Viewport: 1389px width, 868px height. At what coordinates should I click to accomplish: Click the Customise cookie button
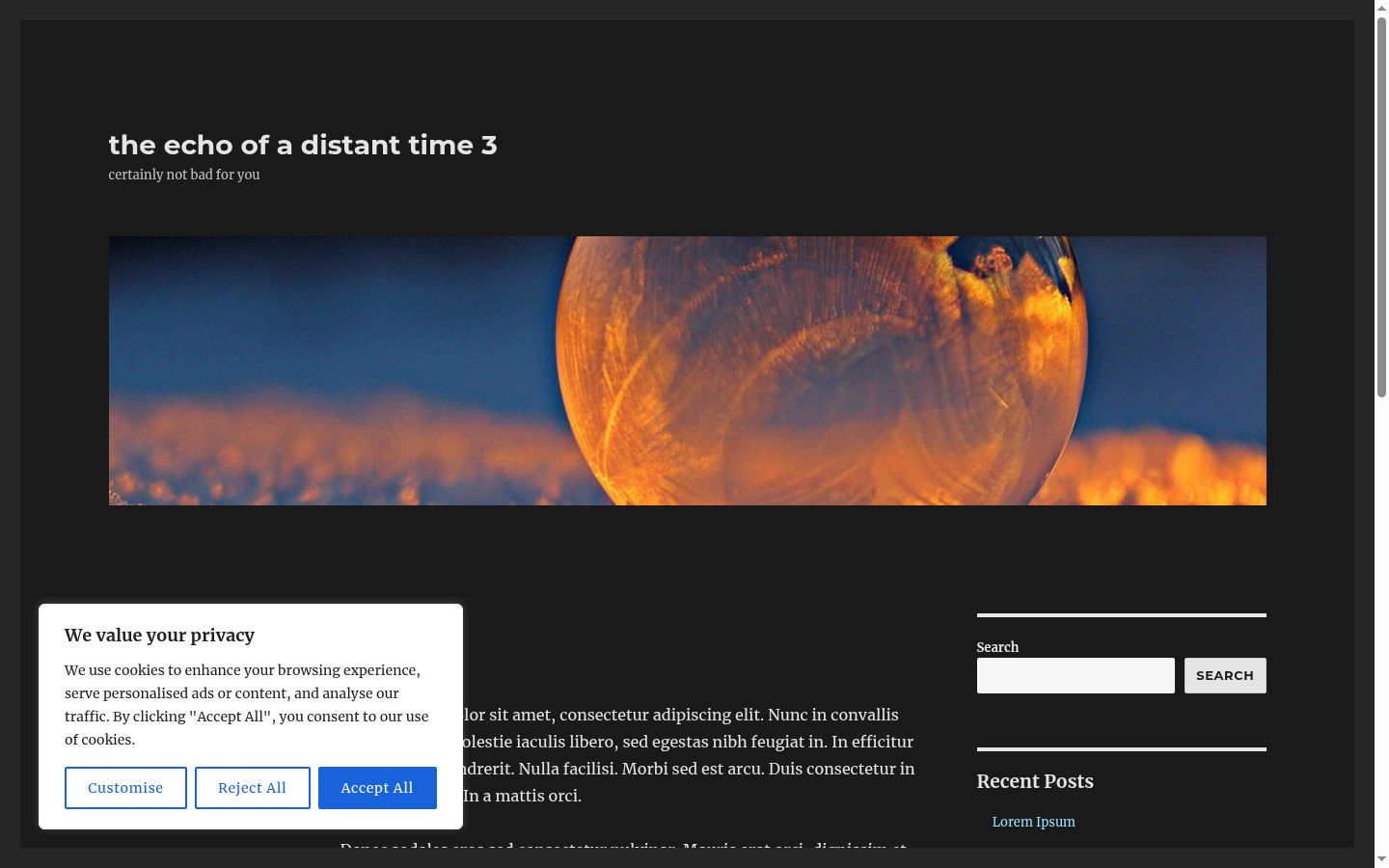125,788
